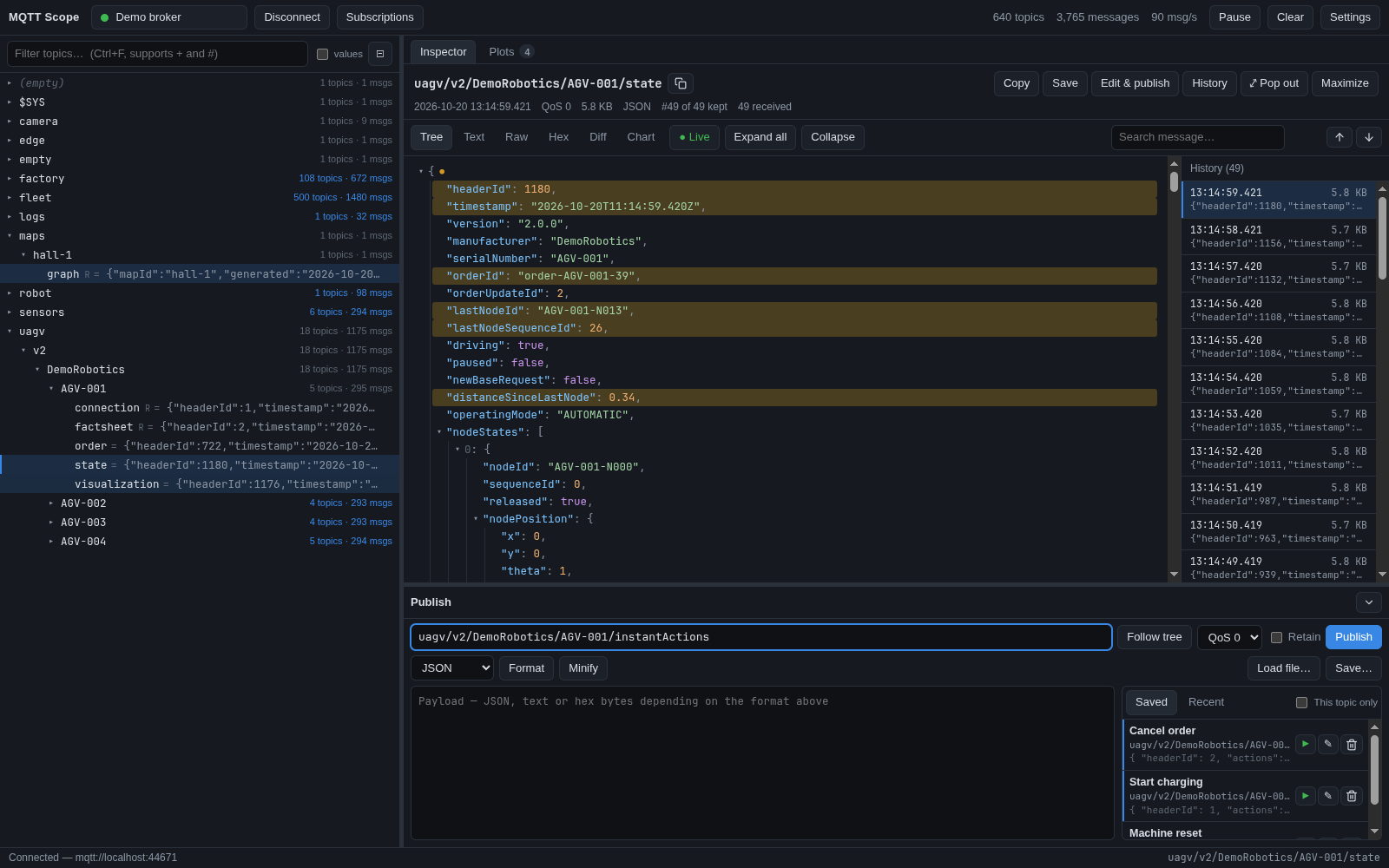Jump to previous search match arrow
1389x868 pixels.
tap(1340, 137)
